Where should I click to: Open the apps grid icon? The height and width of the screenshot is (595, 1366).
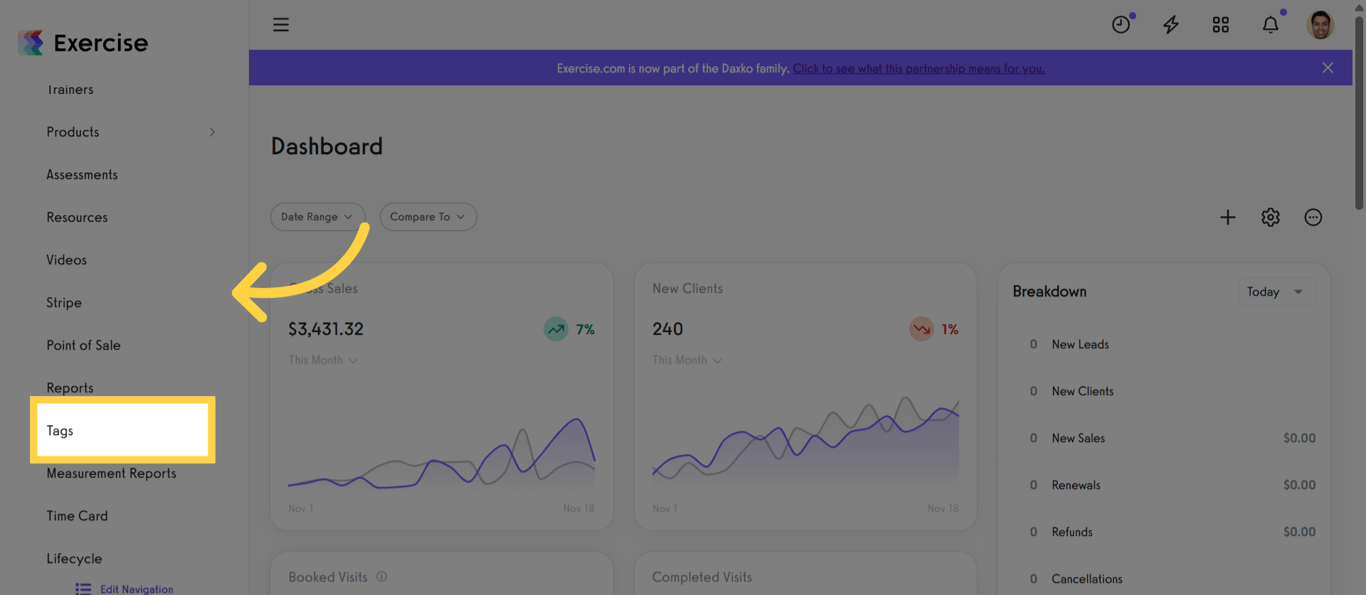pos(1221,25)
